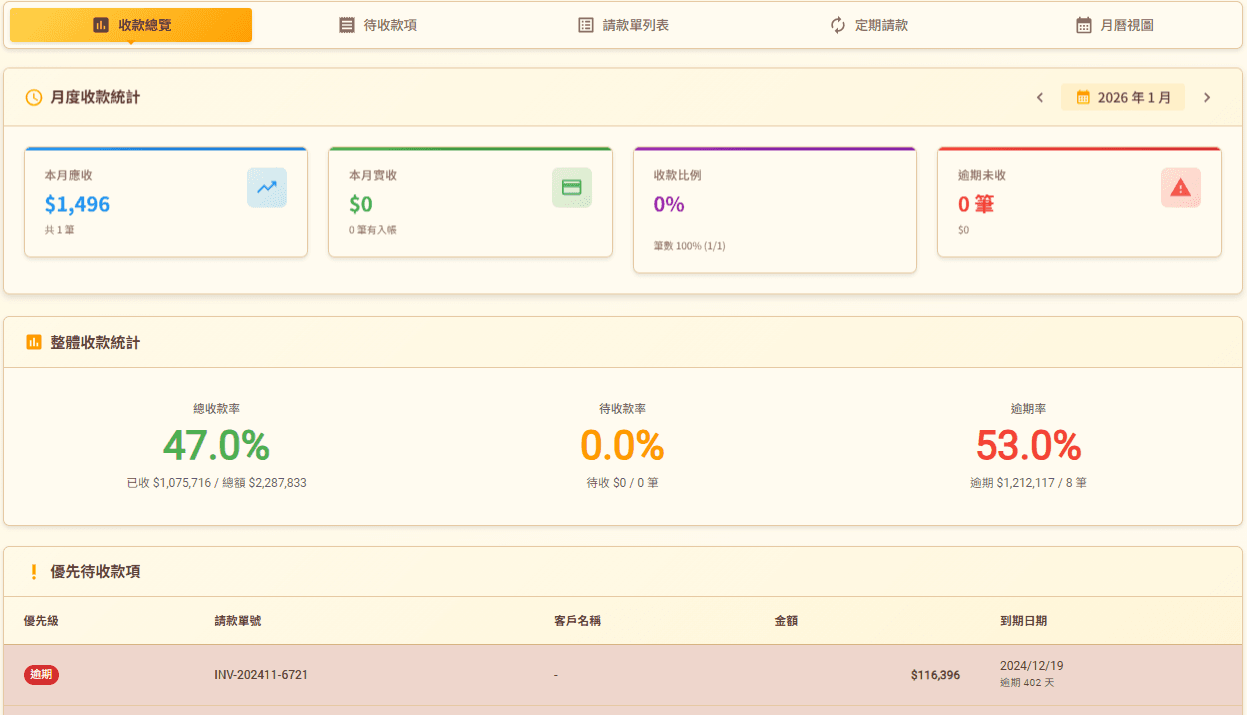Click the trending chart icon on 本月應收 card
1247x715 pixels.
tap(266, 187)
